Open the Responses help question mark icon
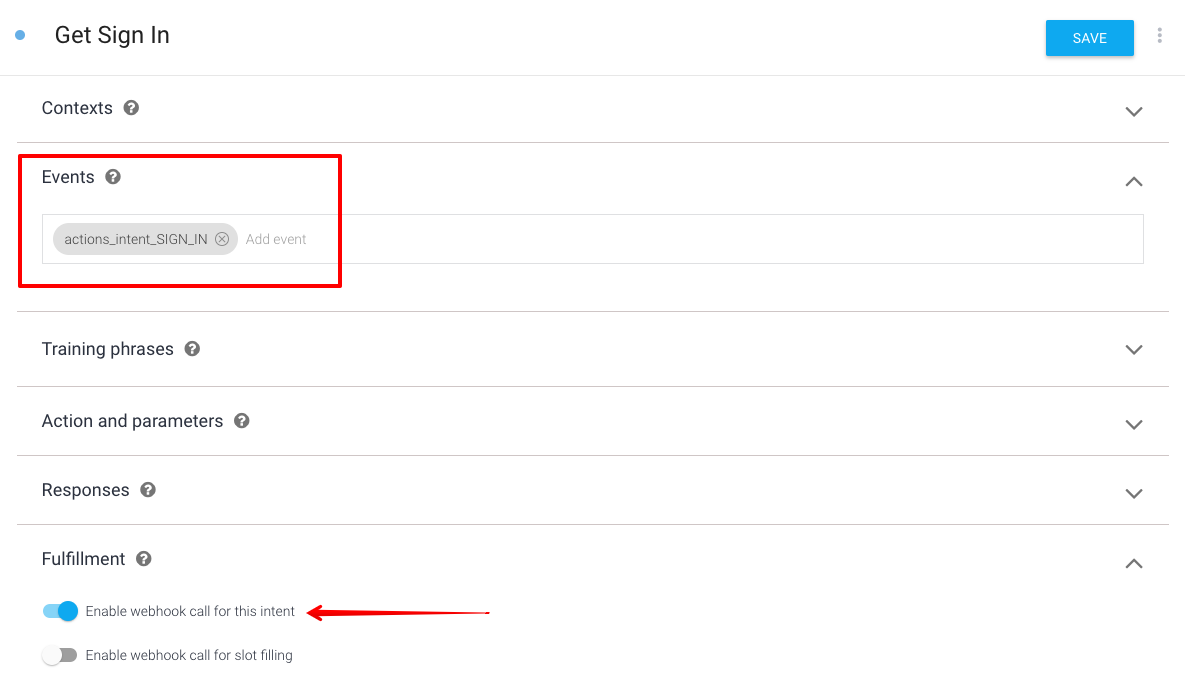Image resolution: width=1185 pixels, height=691 pixels. (x=148, y=490)
